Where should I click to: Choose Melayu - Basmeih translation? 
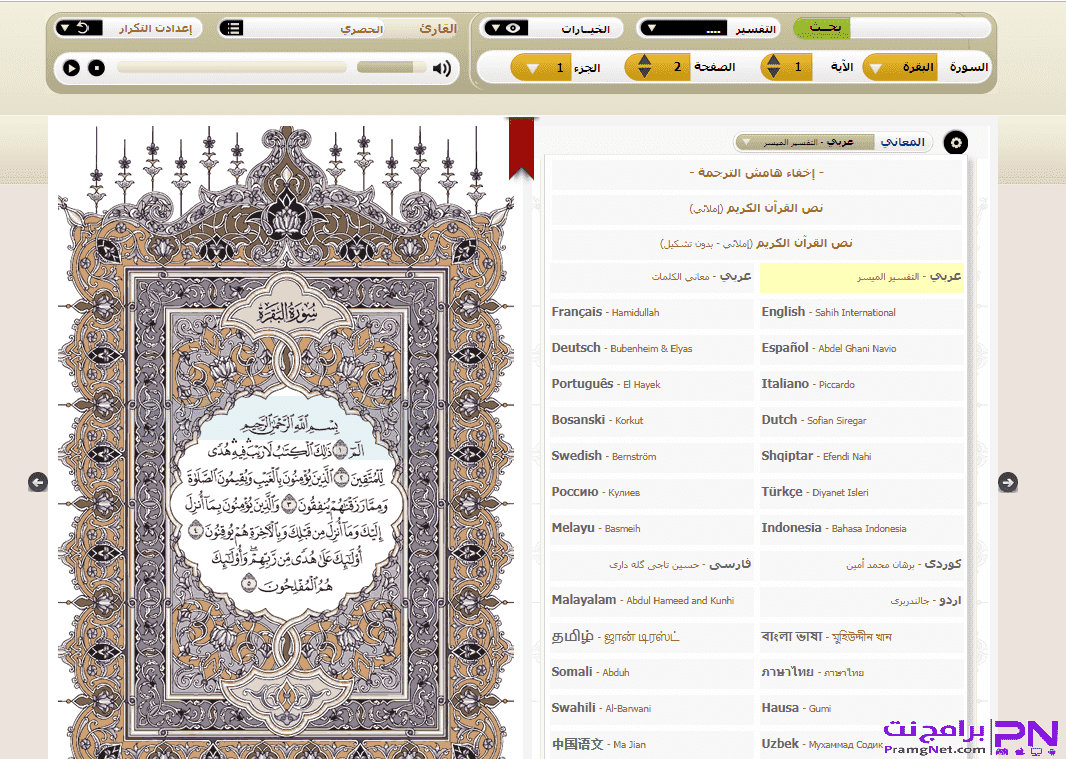[x=651, y=529]
